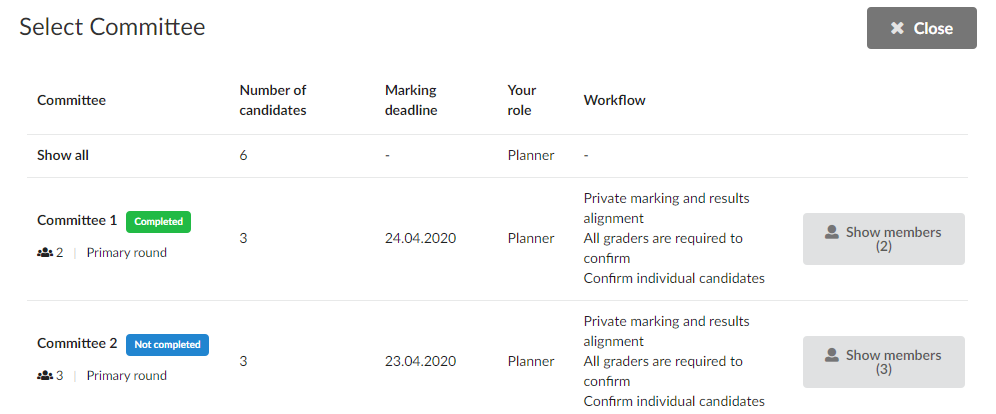Click Primary round label under Committee 2
This screenshot has height=414, width=996.
coord(126,376)
